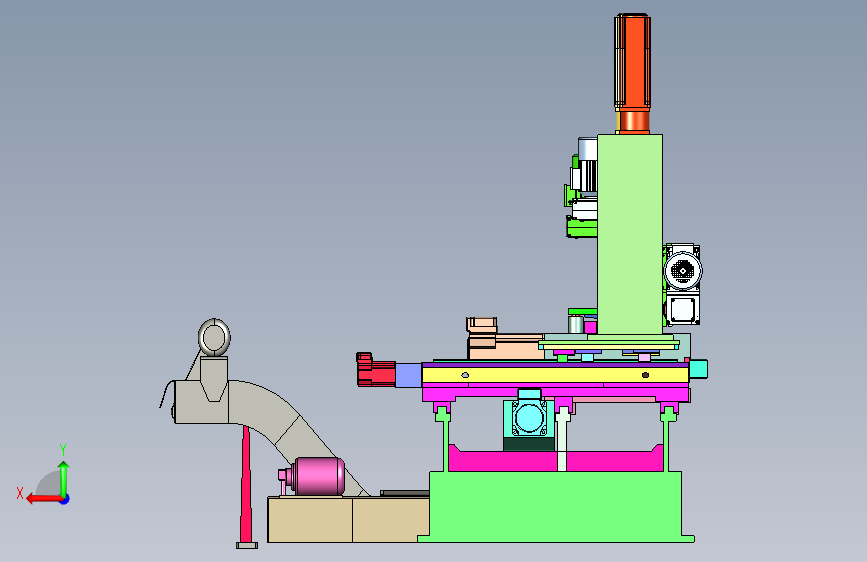Click the red X axis arrow of triad
This screenshot has height=562, width=867.
(x=43, y=499)
